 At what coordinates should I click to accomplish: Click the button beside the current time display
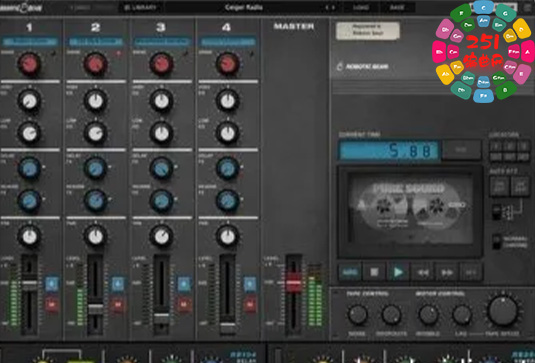click(x=461, y=150)
